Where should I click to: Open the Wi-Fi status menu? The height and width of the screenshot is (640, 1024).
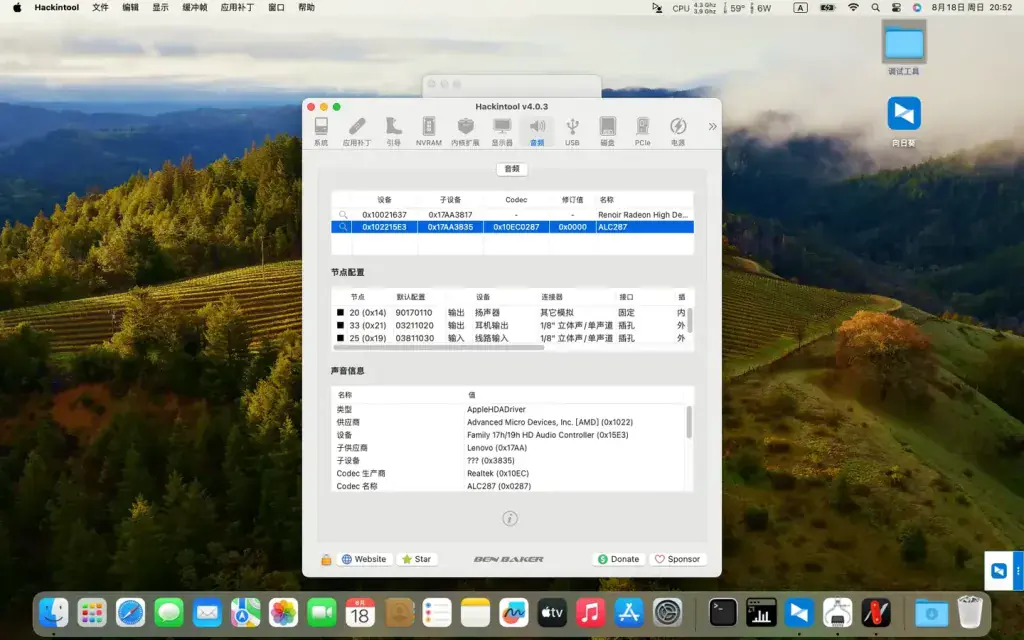(854, 8)
